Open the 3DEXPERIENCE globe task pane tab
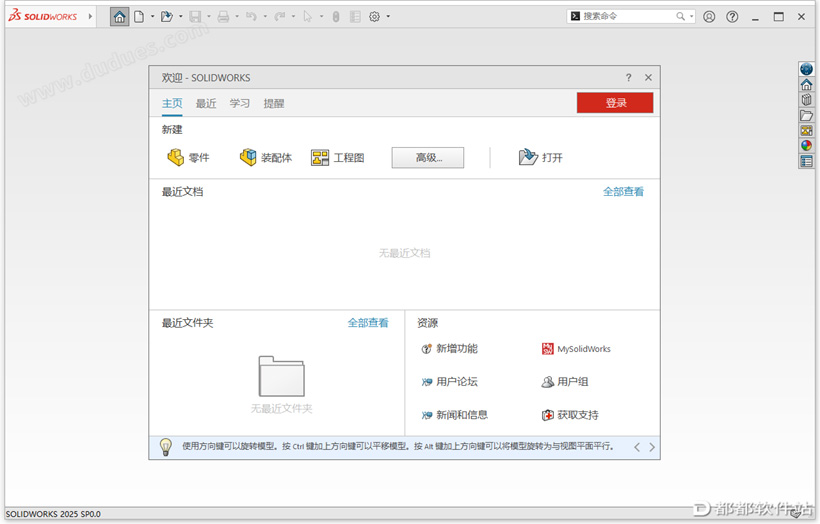The image size is (820, 524). 806,69
